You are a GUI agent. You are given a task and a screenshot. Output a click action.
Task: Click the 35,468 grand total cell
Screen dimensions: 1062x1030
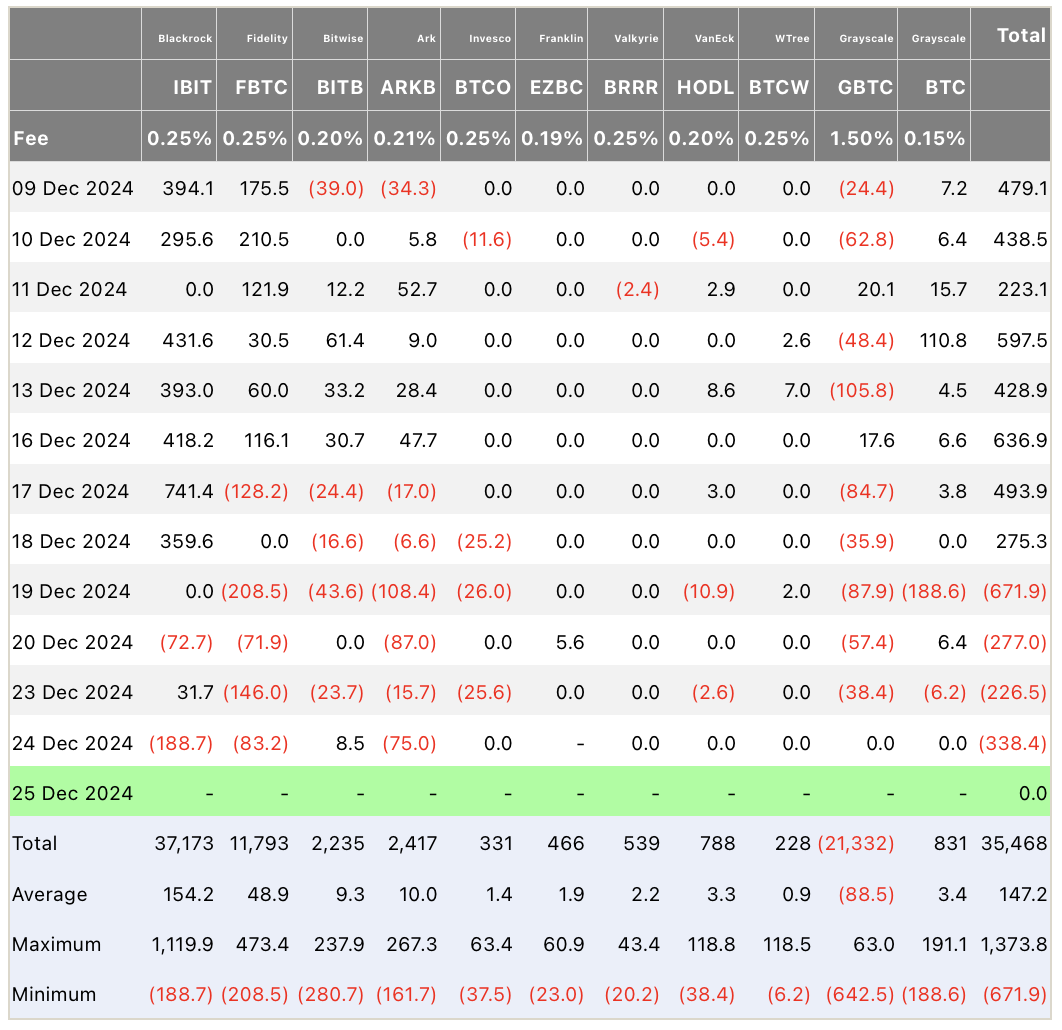(1014, 844)
